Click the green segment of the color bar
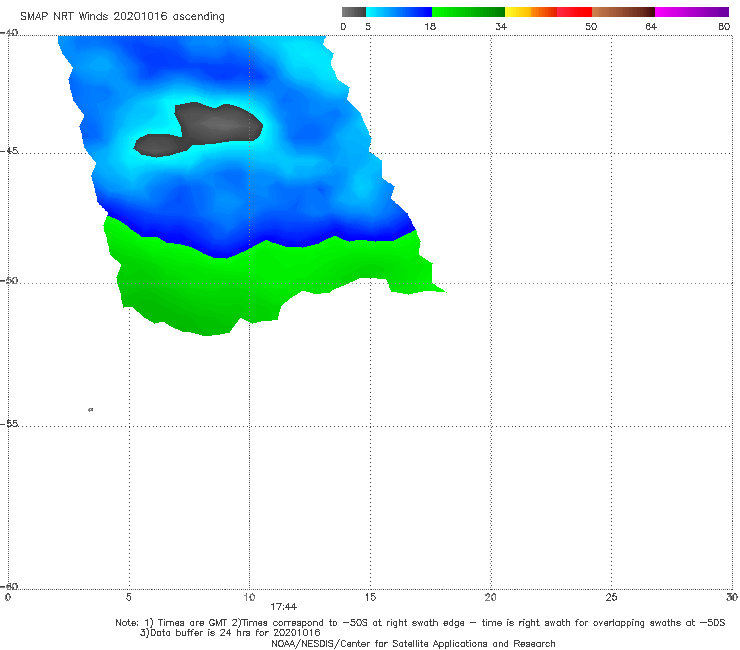Viewport: 740px width, 650px height. [468, 12]
